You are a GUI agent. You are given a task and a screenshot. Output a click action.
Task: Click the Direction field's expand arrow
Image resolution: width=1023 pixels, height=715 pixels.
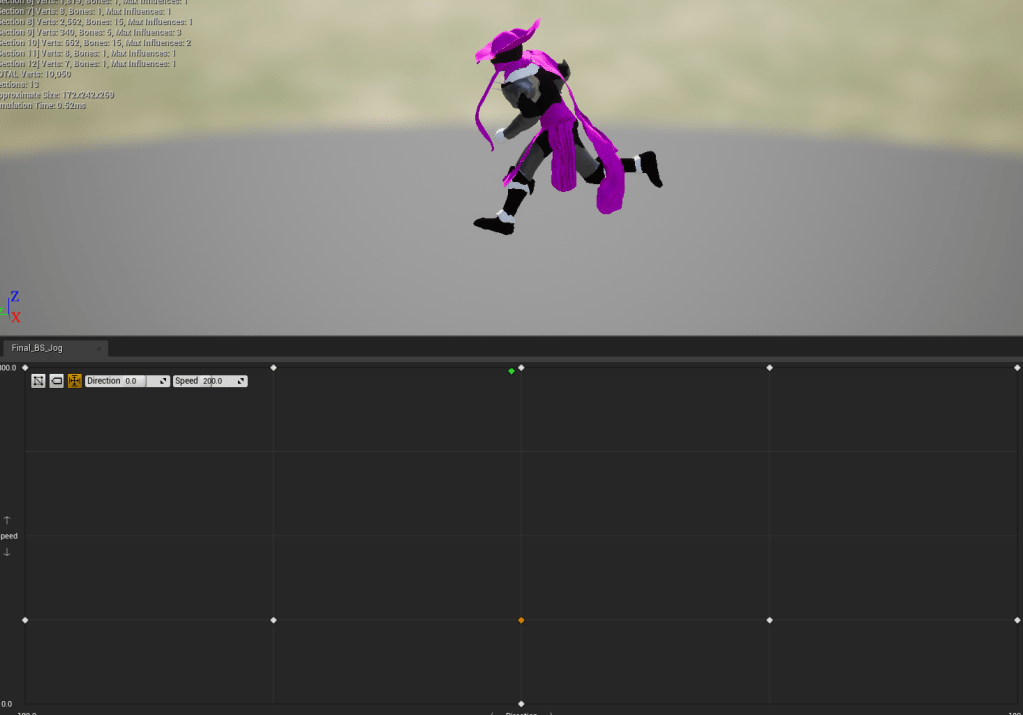tap(164, 381)
